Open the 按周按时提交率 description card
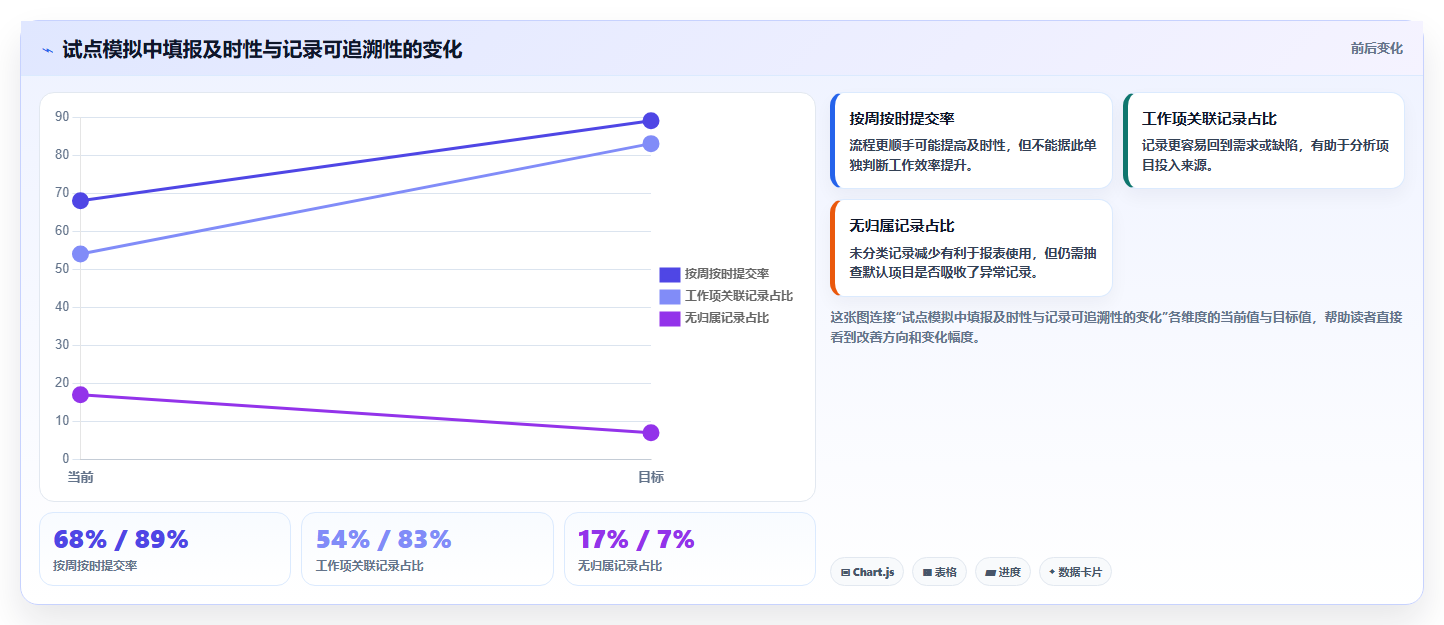The width and height of the screenshot is (1444, 625). pyautogui.click(x=971, y=141)
